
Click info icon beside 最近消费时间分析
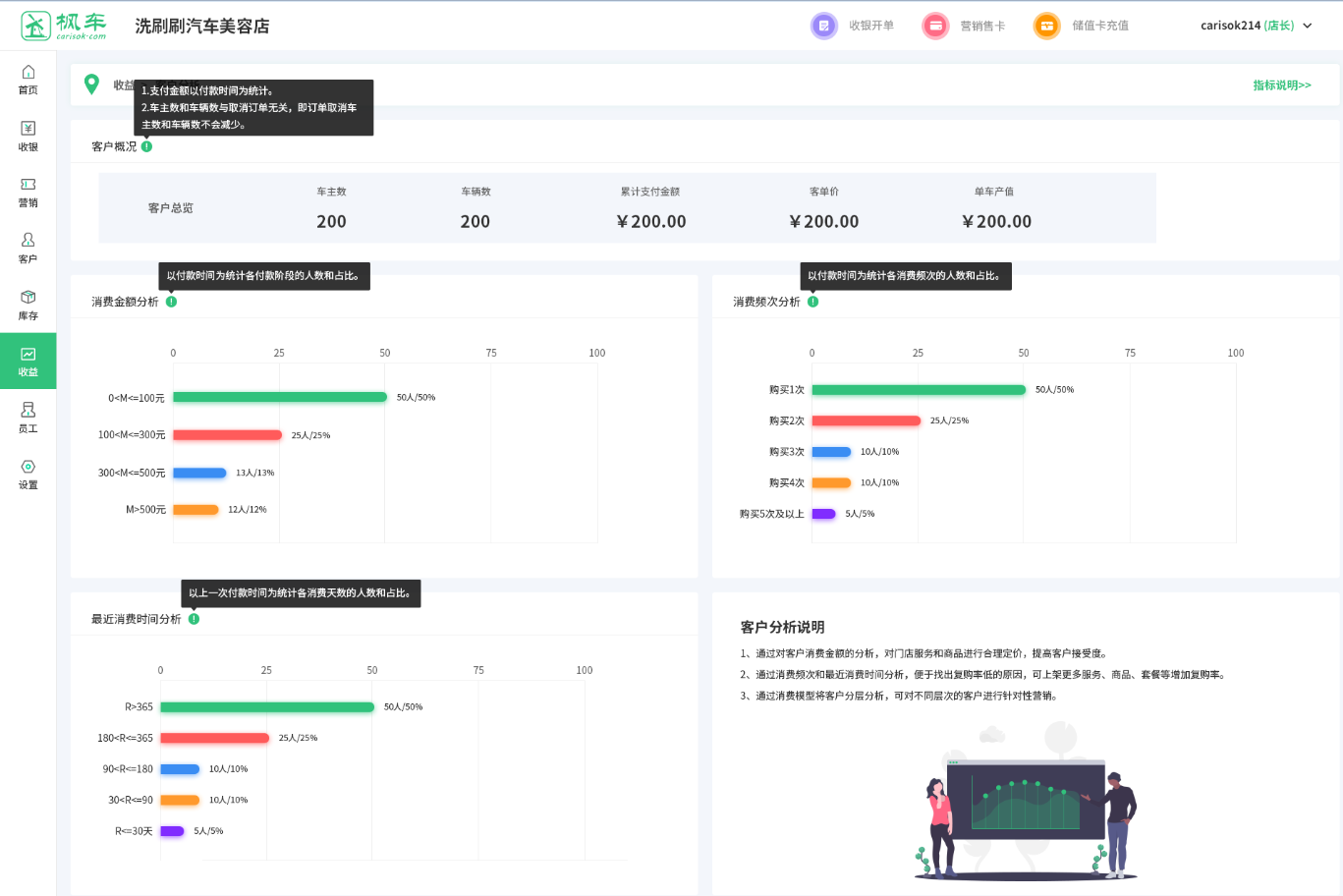point(194,619)
